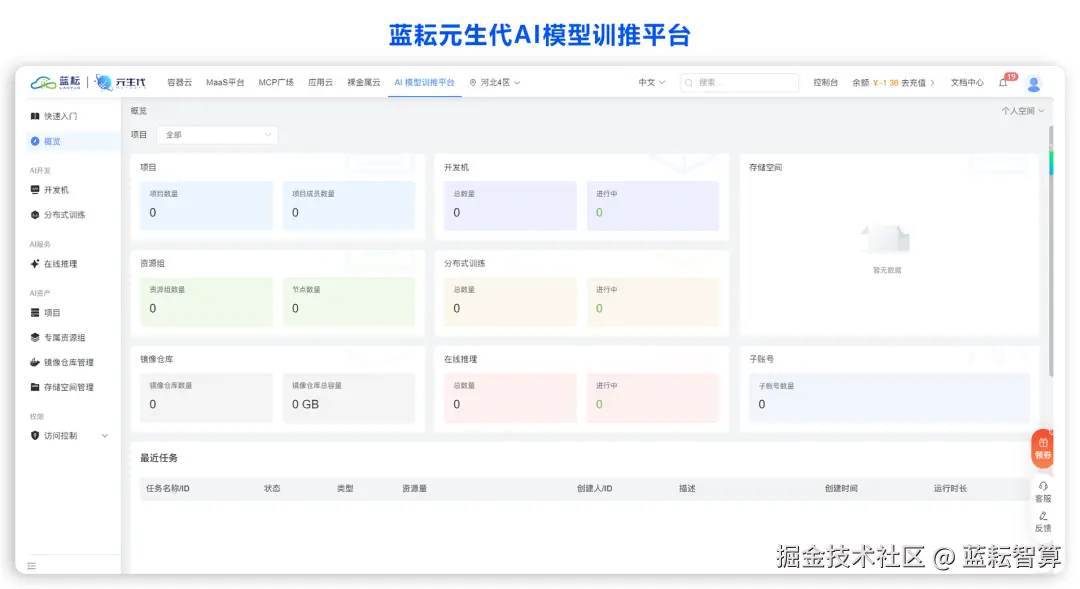Click the 元生代 logo
Screen dimensions: 1080x589
point(121,83)
